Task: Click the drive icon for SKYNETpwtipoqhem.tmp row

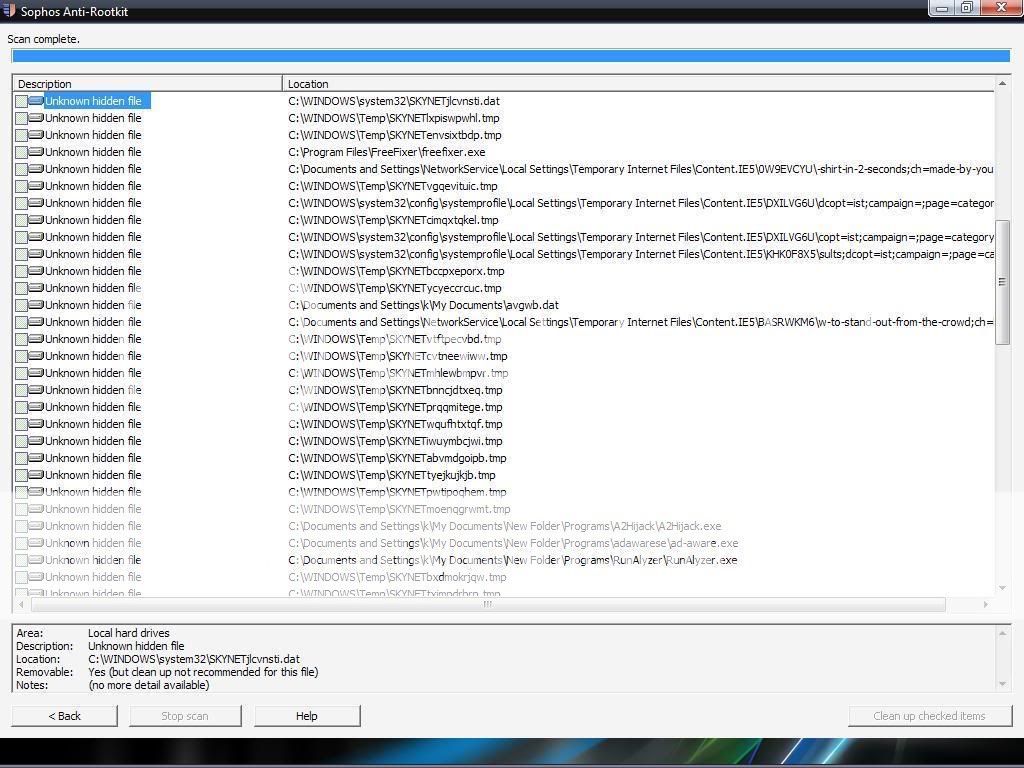Action: coord(36,491)
